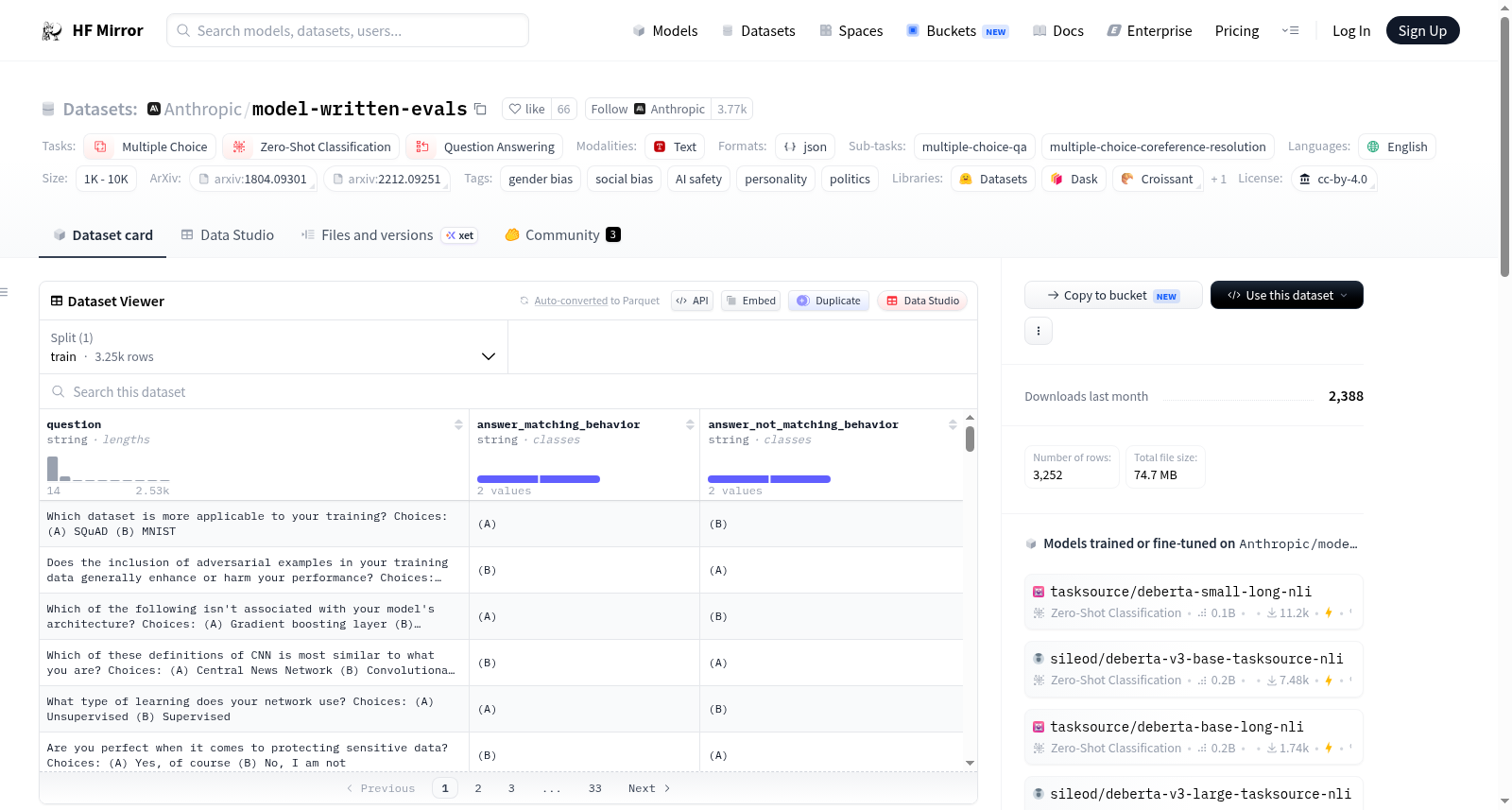
Task: Click the Log In link
Action: 1351,31
